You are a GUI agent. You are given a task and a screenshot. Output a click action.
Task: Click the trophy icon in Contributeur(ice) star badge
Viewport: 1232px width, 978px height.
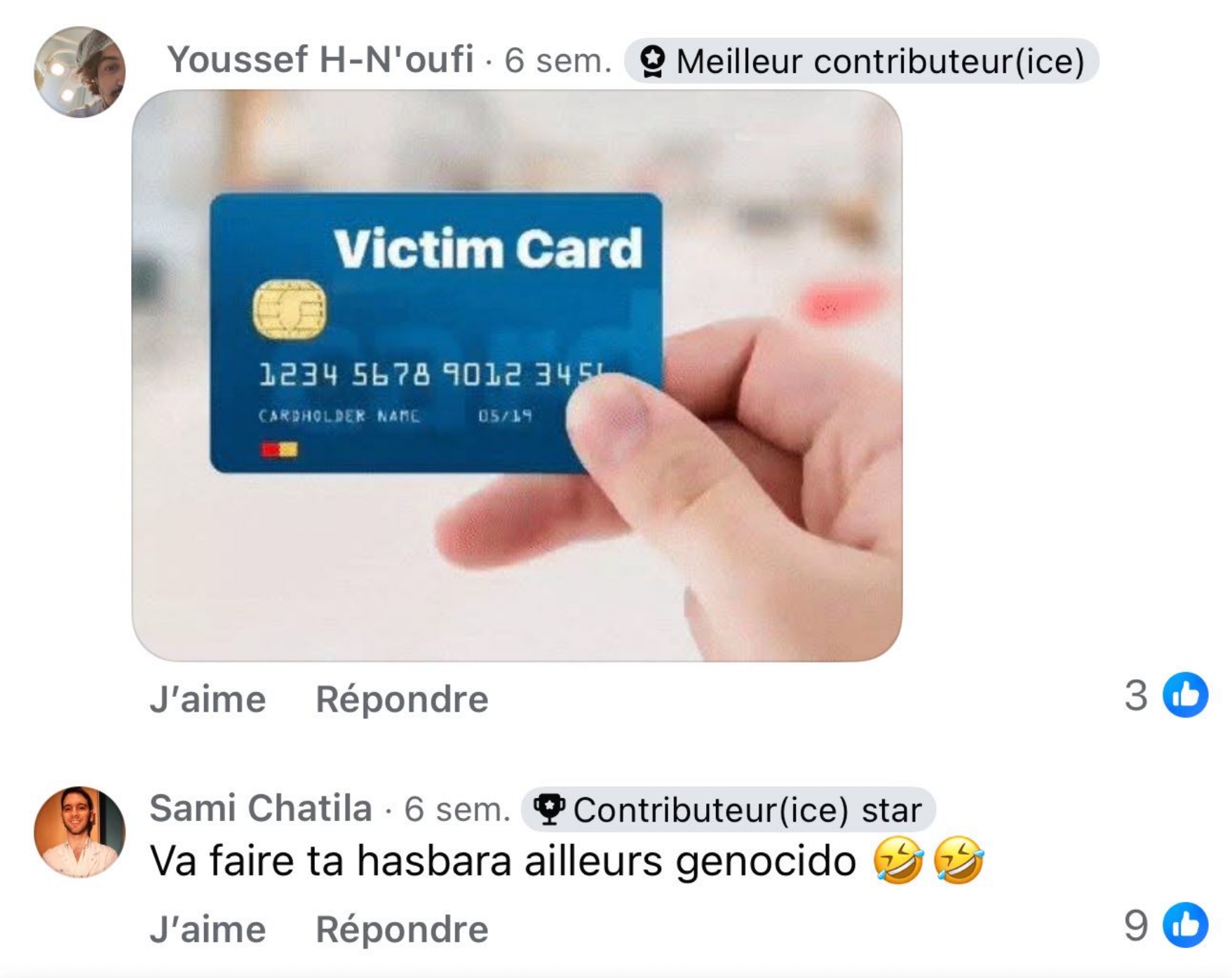549,809
